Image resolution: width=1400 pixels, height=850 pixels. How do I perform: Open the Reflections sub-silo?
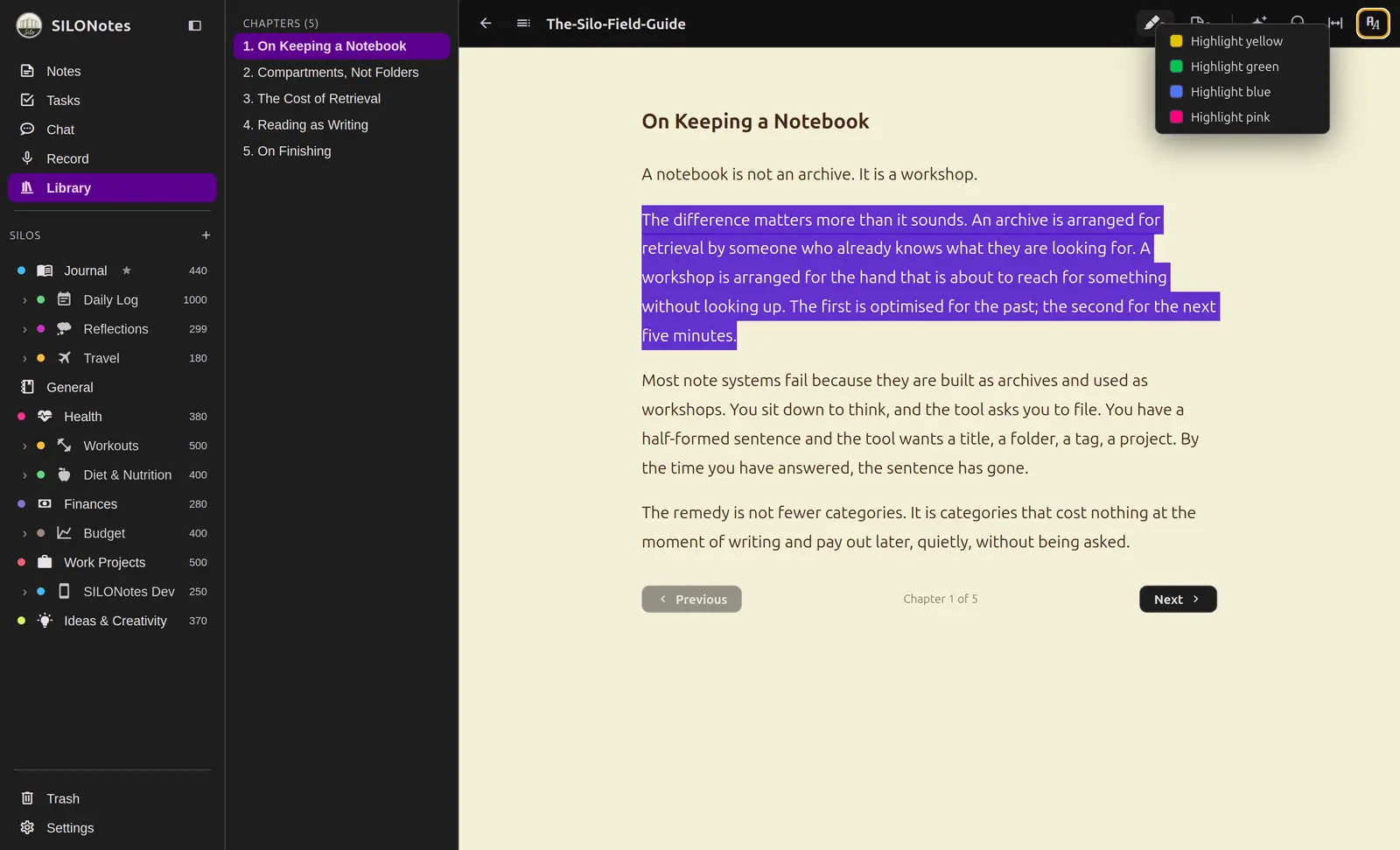(x=112, y=329)
